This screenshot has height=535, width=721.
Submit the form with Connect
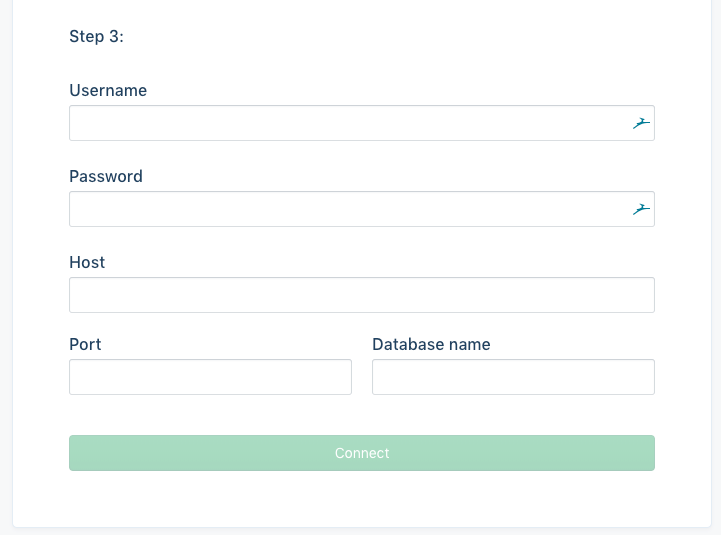[x=361, y=453]
